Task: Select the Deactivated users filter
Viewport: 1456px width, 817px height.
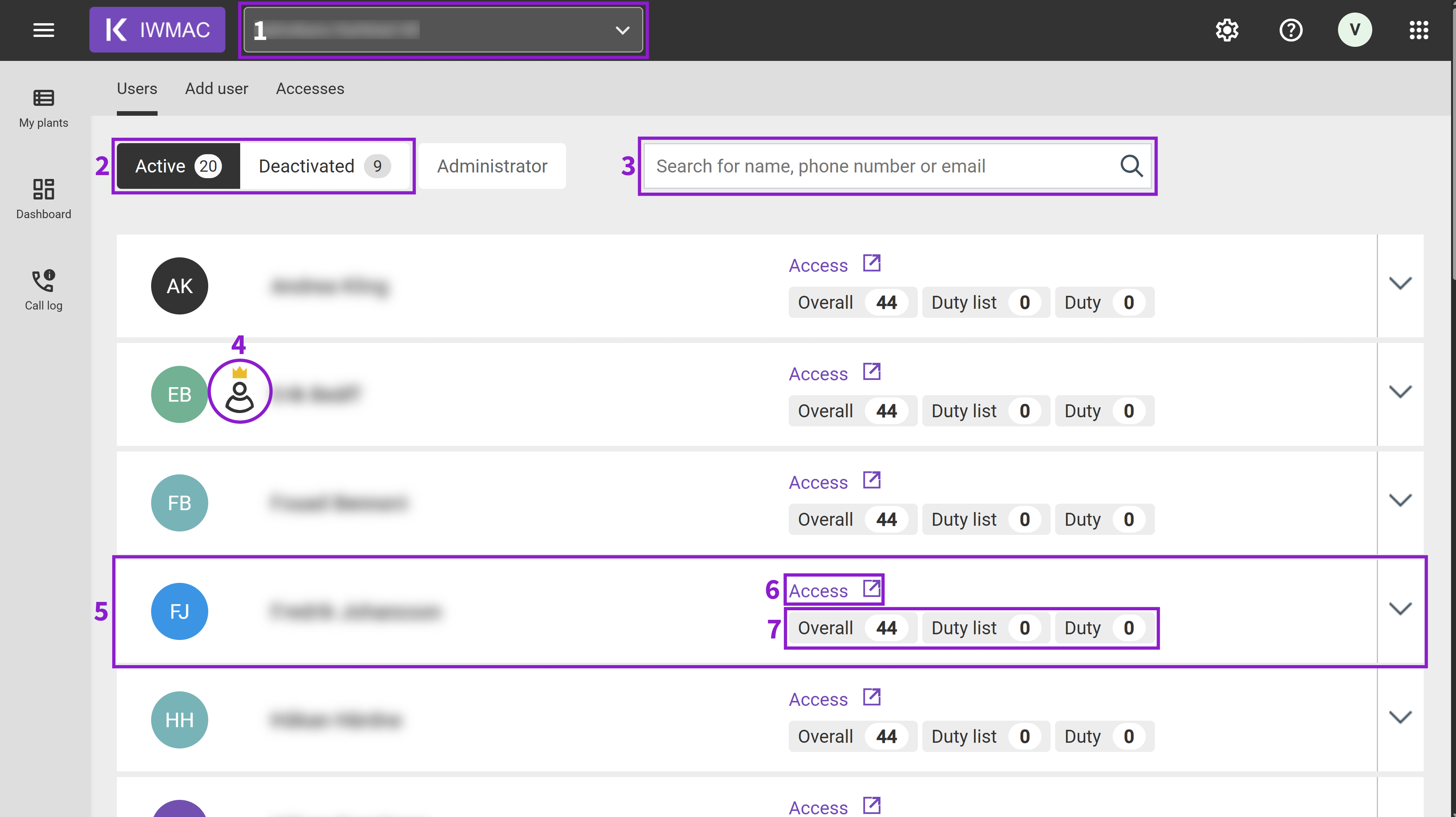Action: pos(324,166)
